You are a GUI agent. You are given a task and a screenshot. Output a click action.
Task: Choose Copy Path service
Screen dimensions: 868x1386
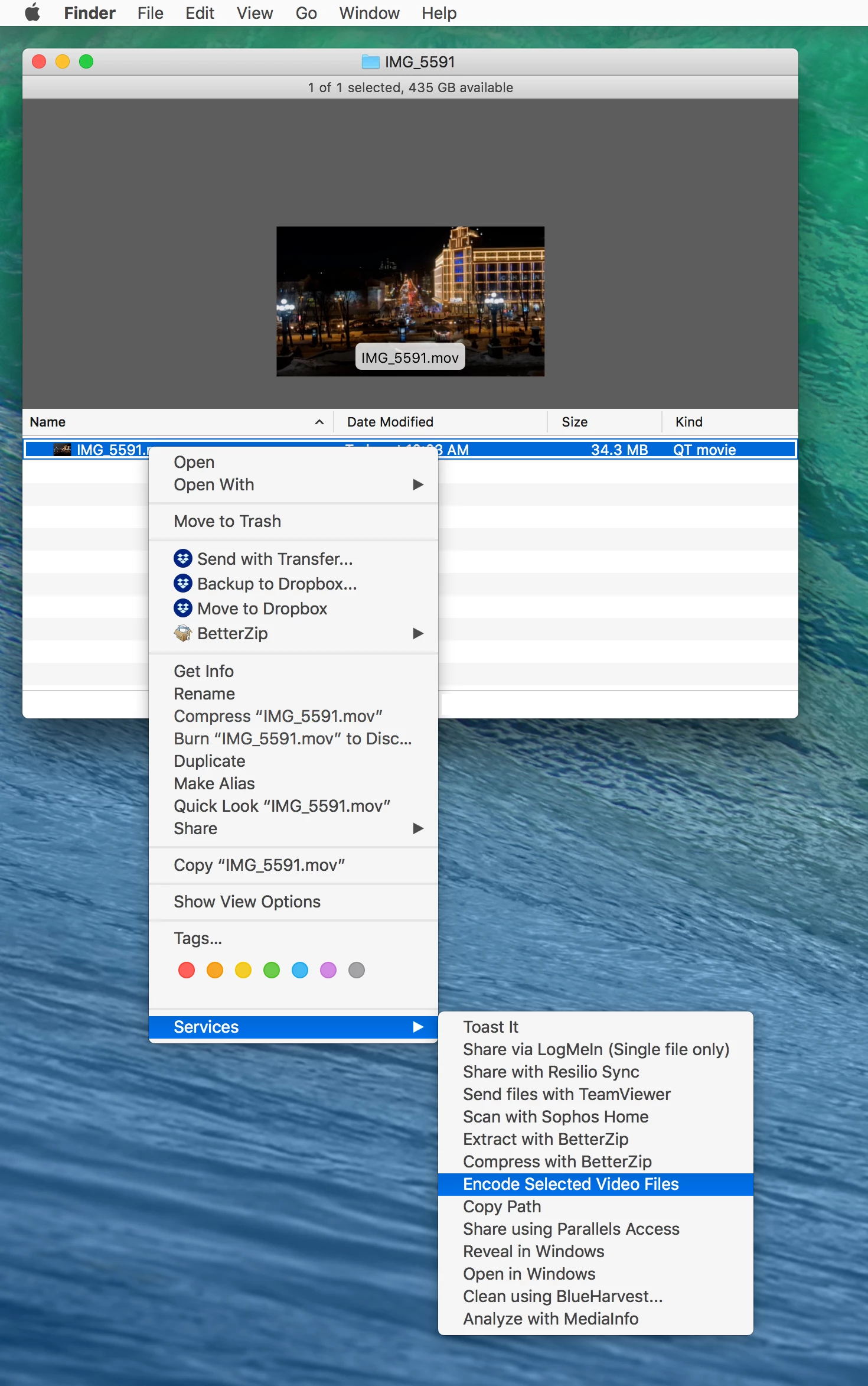[x=596, y=1206]
